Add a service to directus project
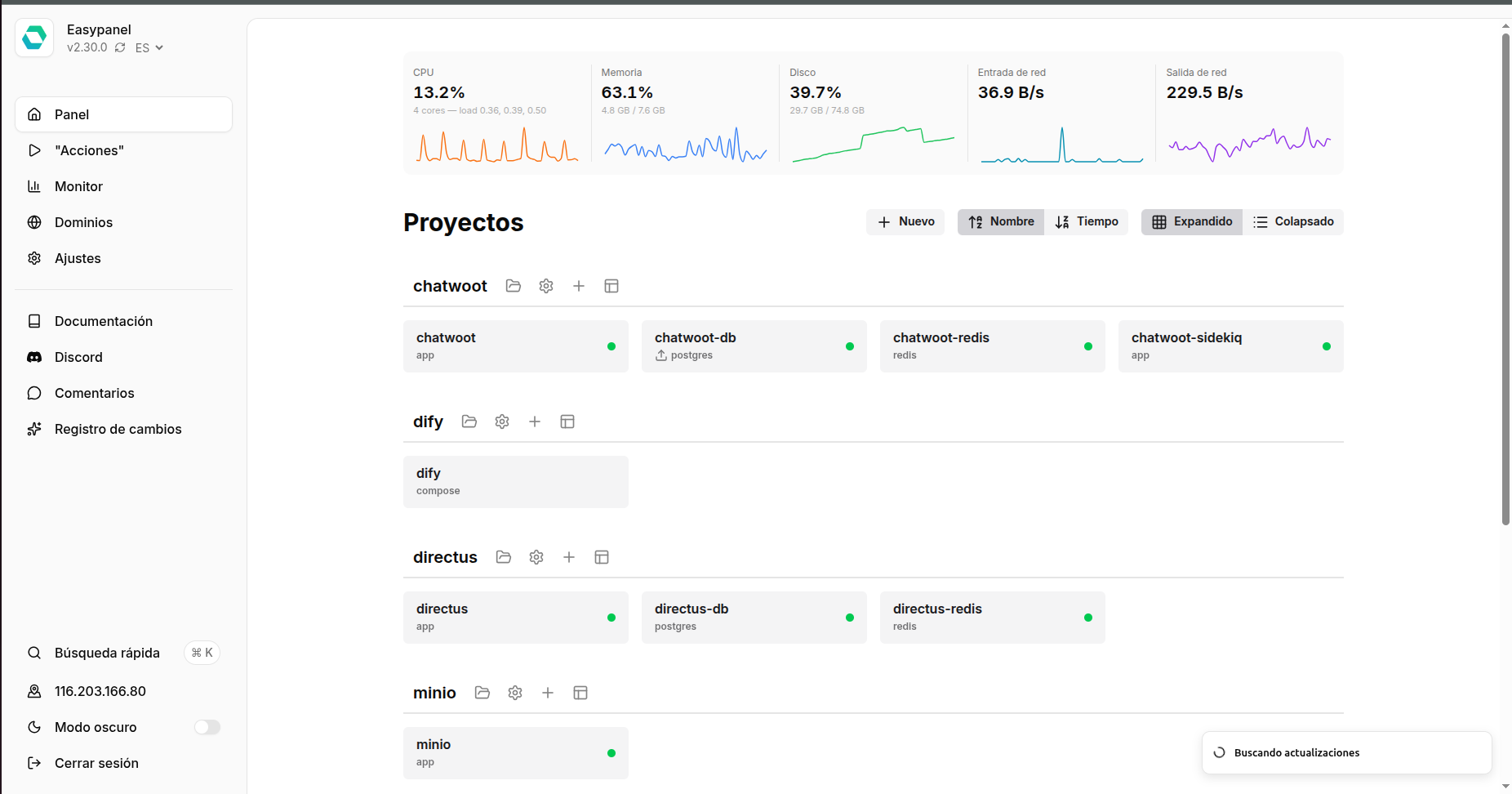This screenshot has height=794, width=1512. tap(569, 557)
